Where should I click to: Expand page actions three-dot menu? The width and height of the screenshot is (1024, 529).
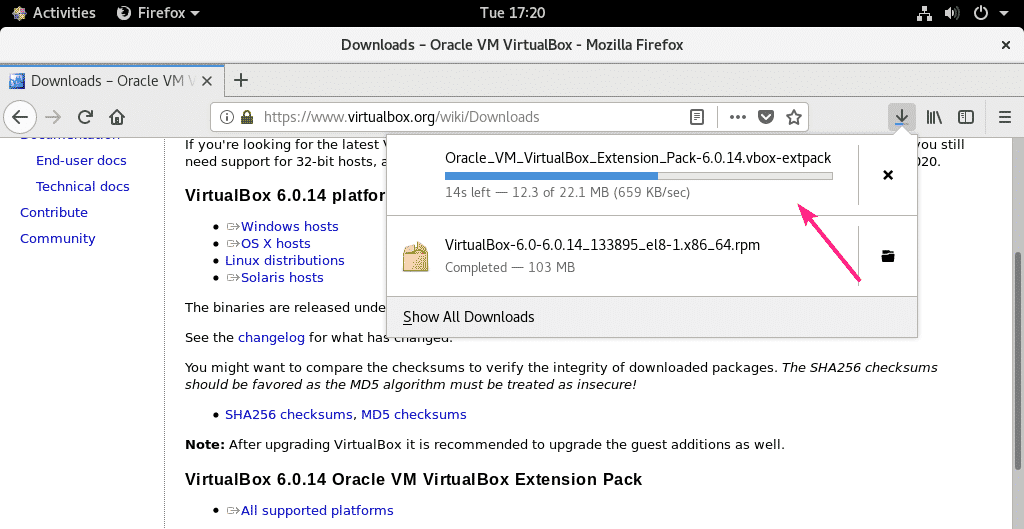[738, 117]
